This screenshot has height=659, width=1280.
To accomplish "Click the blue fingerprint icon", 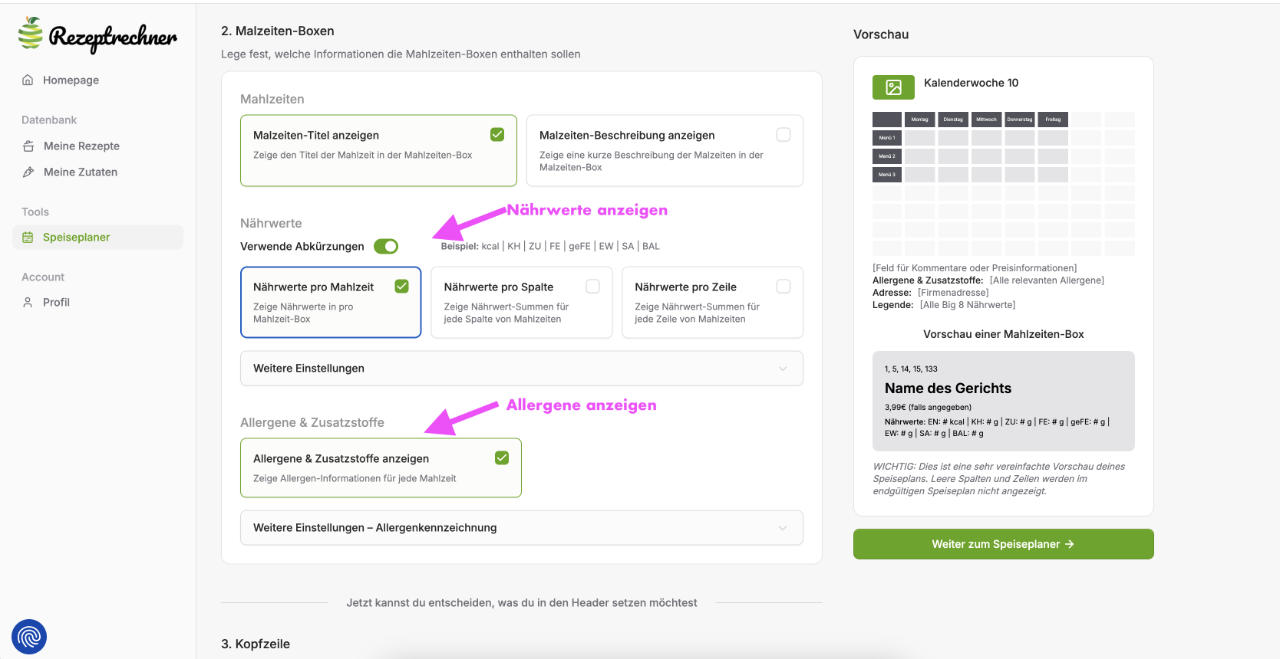I will (29, 636).
